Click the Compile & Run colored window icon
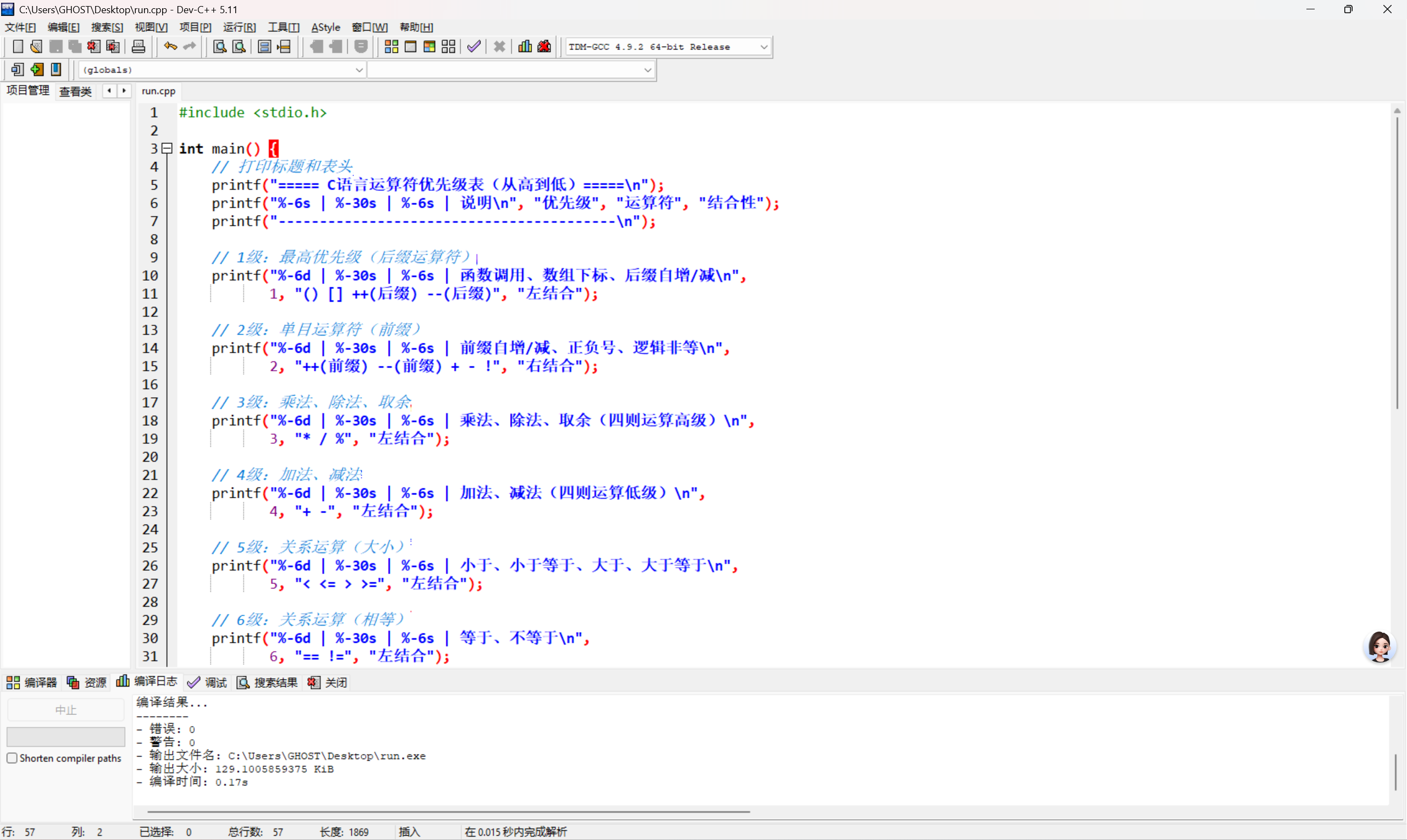 [x=429, y=46]
